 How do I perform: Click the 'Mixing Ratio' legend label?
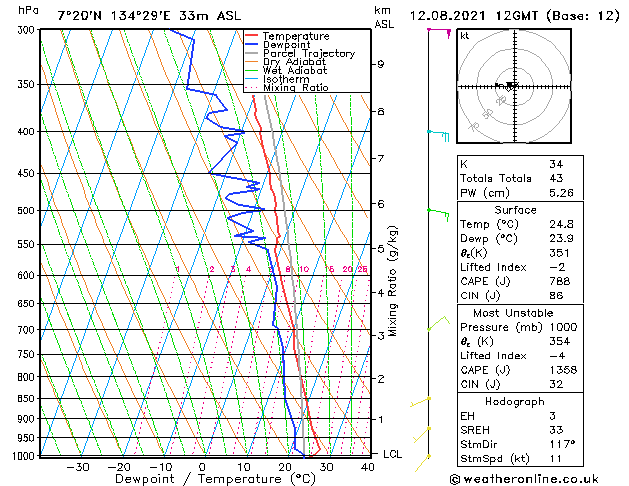click(x=296, y=88)
